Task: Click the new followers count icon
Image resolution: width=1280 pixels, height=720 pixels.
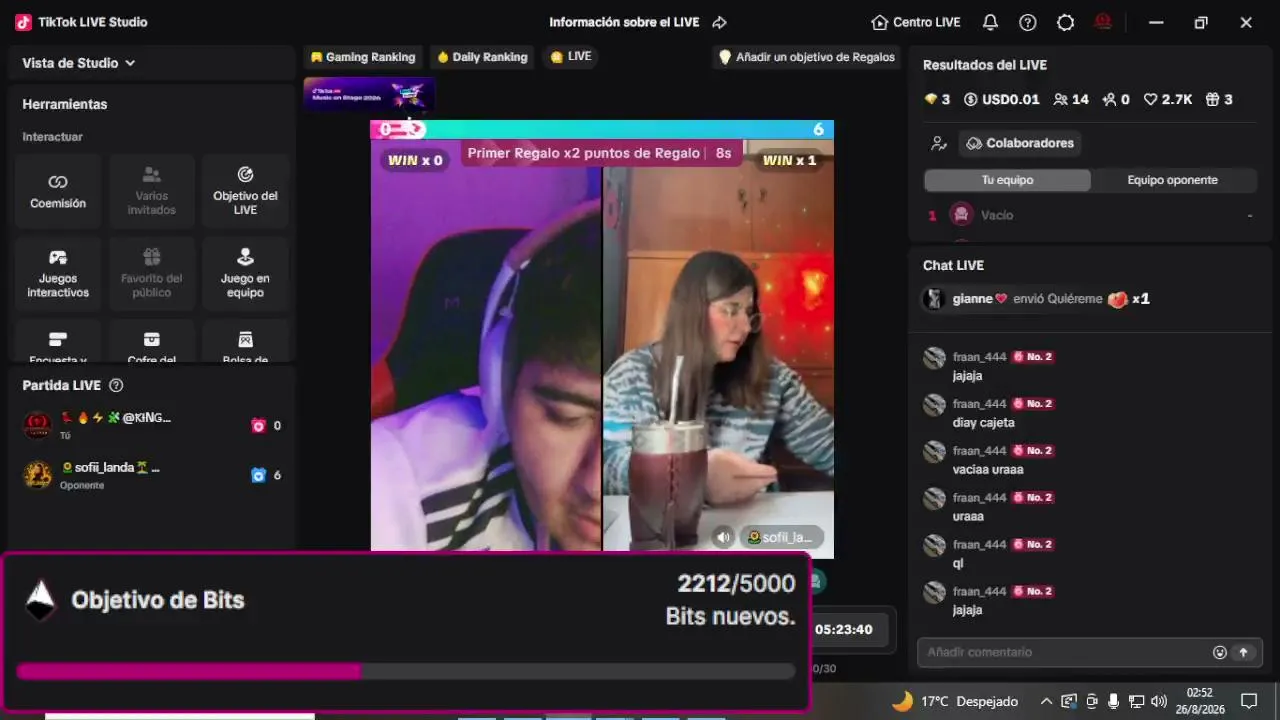Action: coord(1109,99)
